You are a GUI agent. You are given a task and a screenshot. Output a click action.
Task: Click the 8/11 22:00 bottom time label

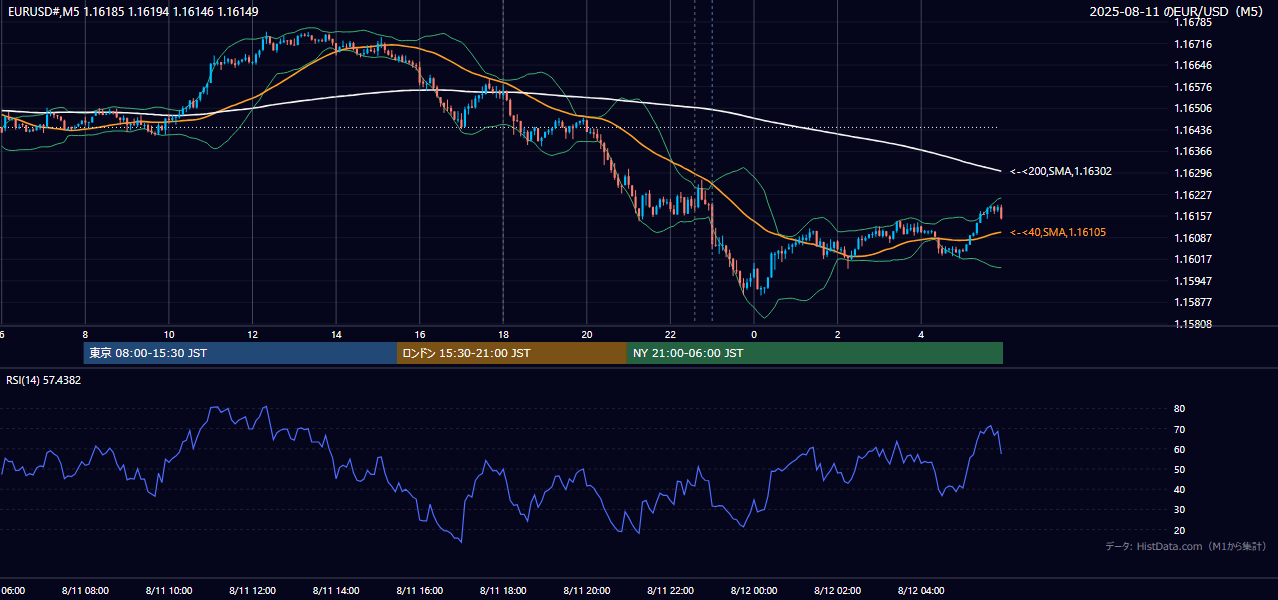(x=670, y=590)
